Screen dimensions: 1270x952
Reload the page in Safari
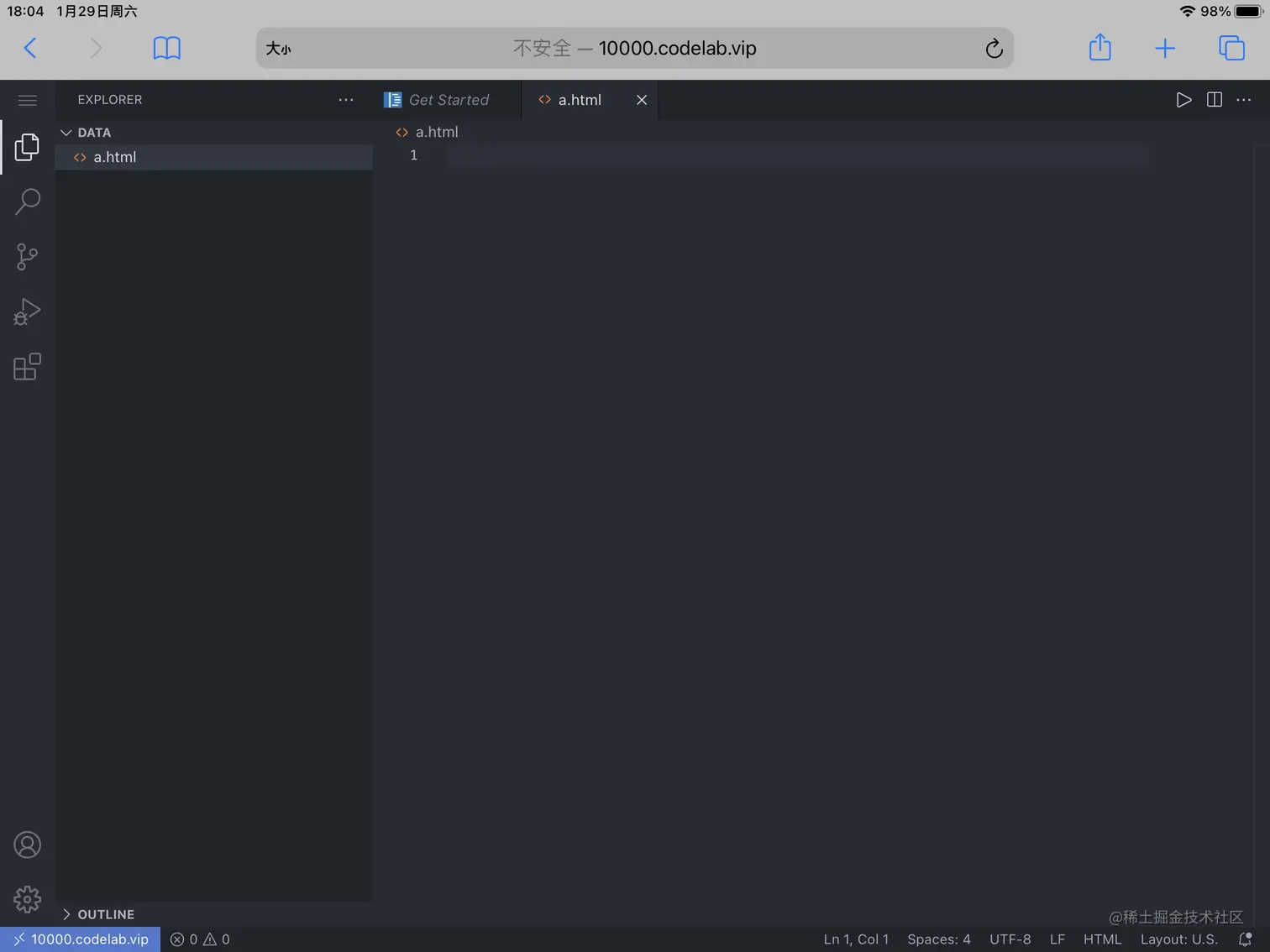pyautogui.click(x=994, y=49)
